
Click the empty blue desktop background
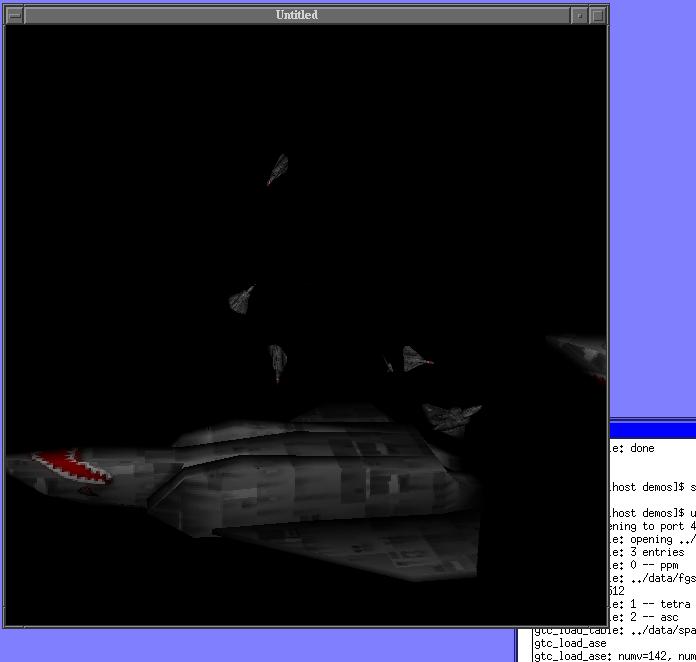click(x=650, y=200)
